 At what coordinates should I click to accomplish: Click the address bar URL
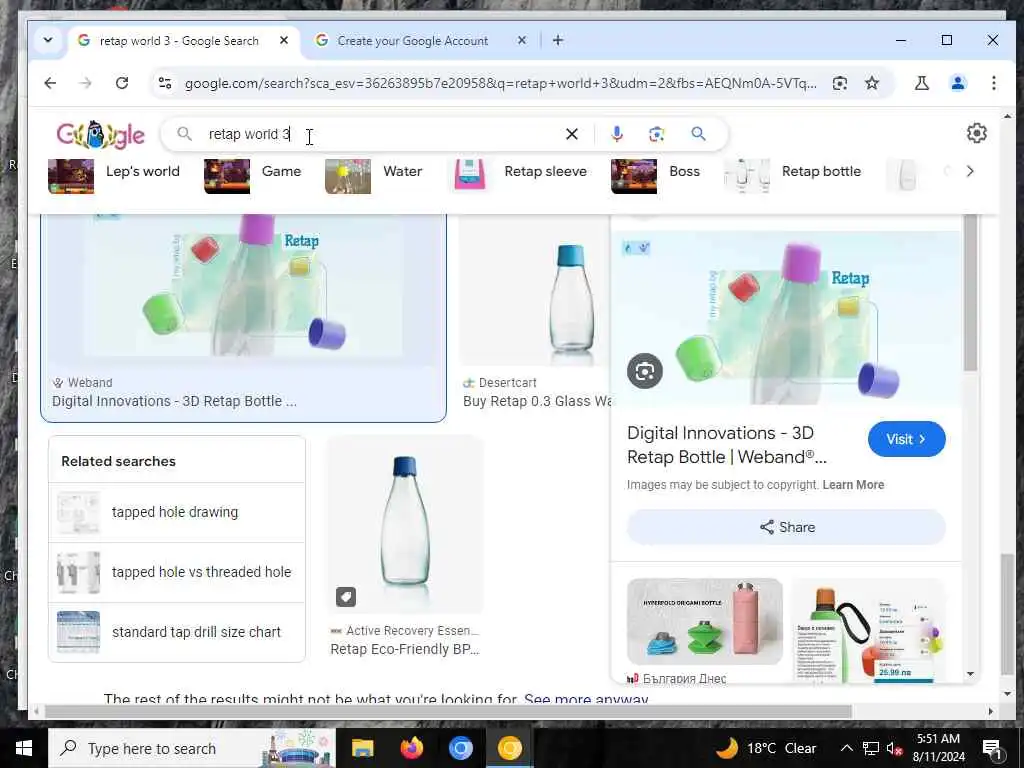pos(500,84)
